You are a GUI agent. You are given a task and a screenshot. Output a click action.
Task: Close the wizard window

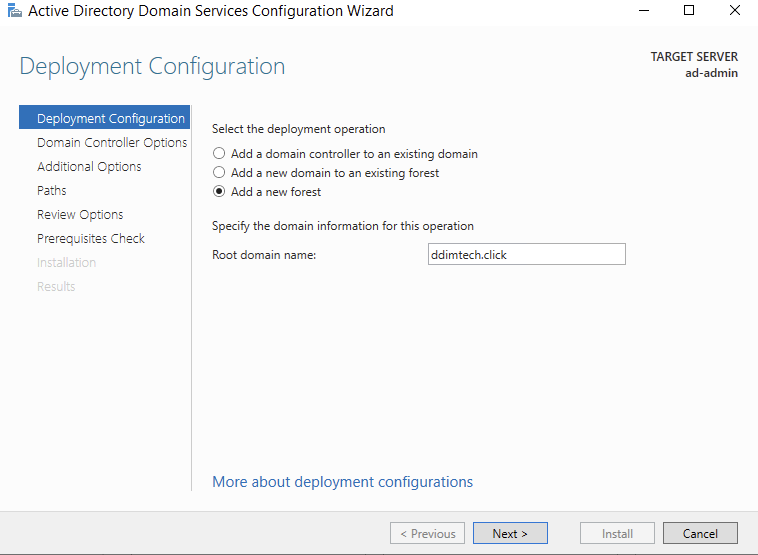(x=734, y=10)
